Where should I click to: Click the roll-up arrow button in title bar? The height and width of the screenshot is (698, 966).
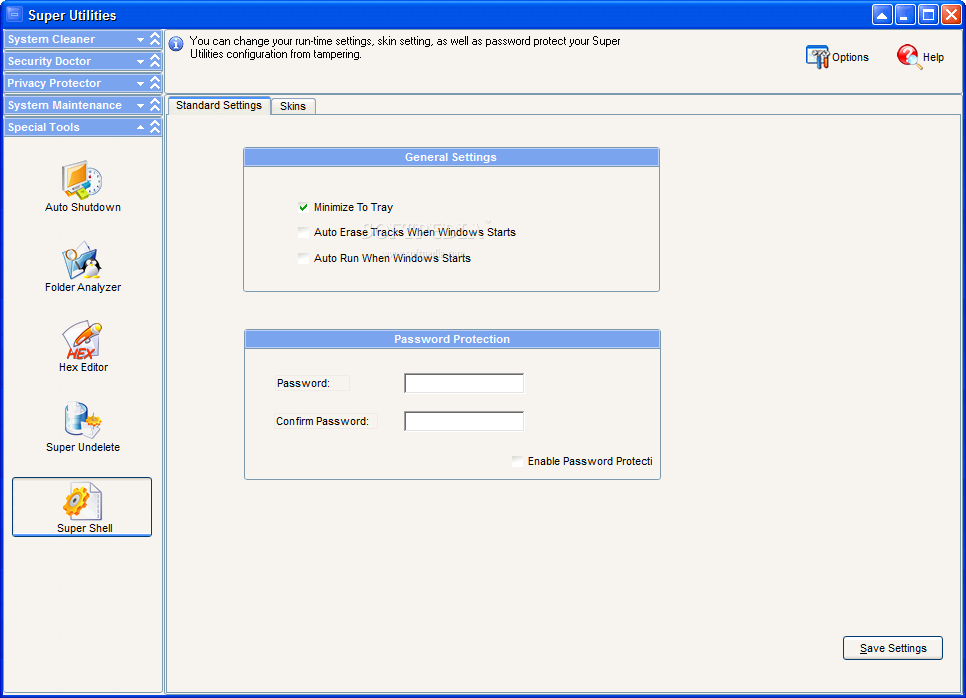pyautogui.click(x=882, y=15)
